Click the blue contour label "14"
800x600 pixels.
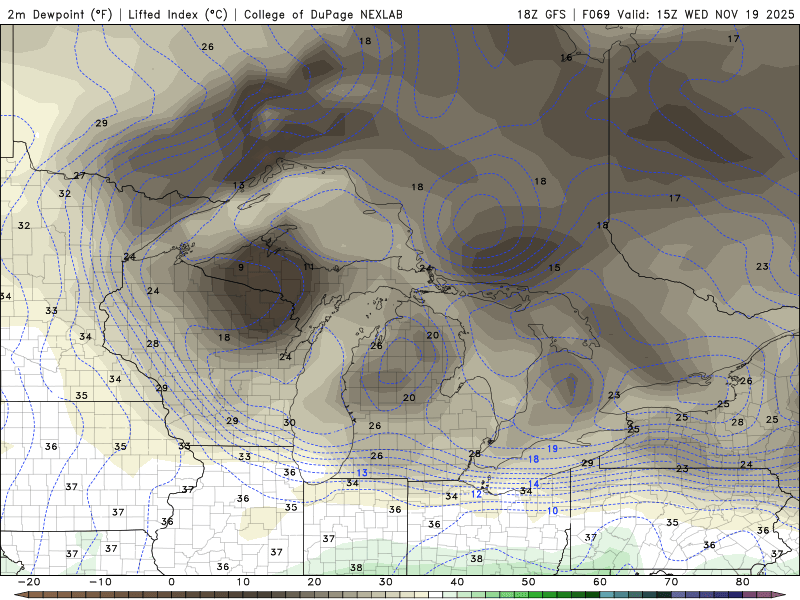tap(534, 484)
